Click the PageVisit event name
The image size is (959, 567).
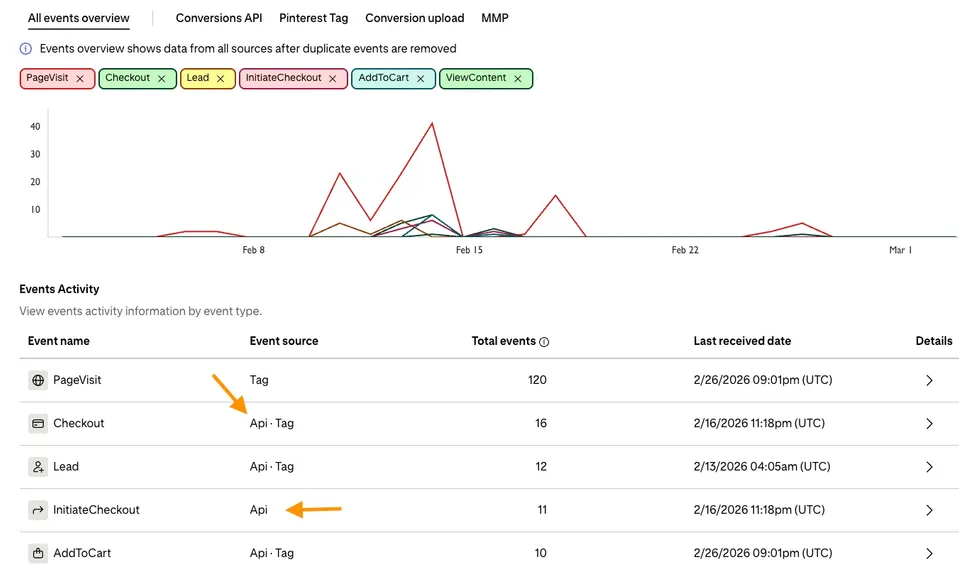(x=77, y=380)
